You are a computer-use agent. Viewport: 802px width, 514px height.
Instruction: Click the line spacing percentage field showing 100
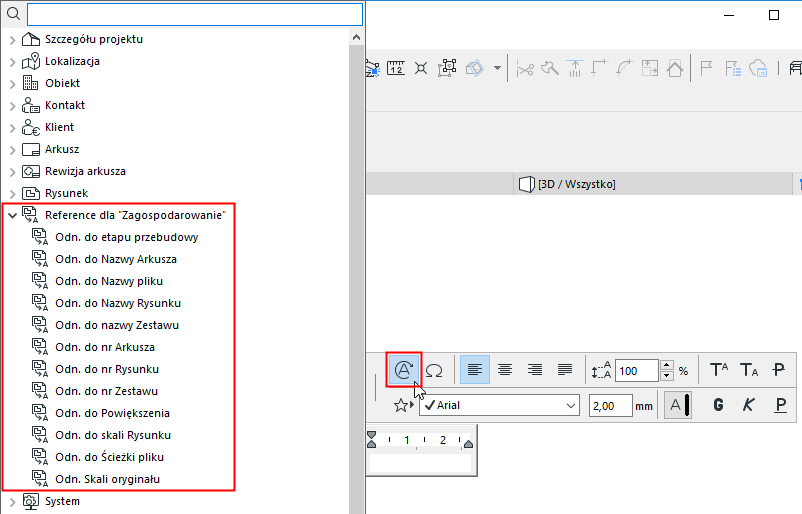(x=637, y=371)
